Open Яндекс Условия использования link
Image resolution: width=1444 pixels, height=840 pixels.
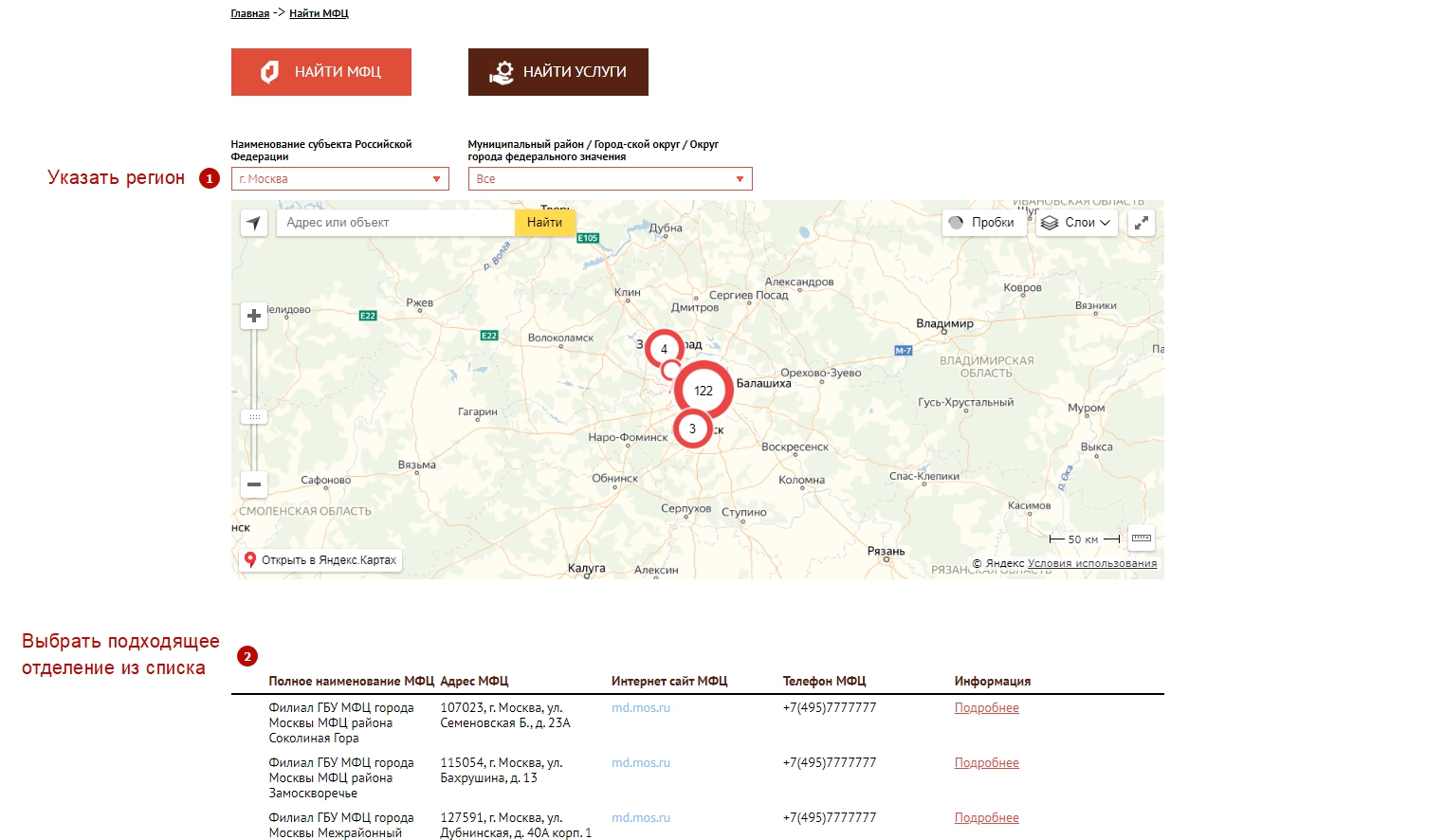(1092, 563)
